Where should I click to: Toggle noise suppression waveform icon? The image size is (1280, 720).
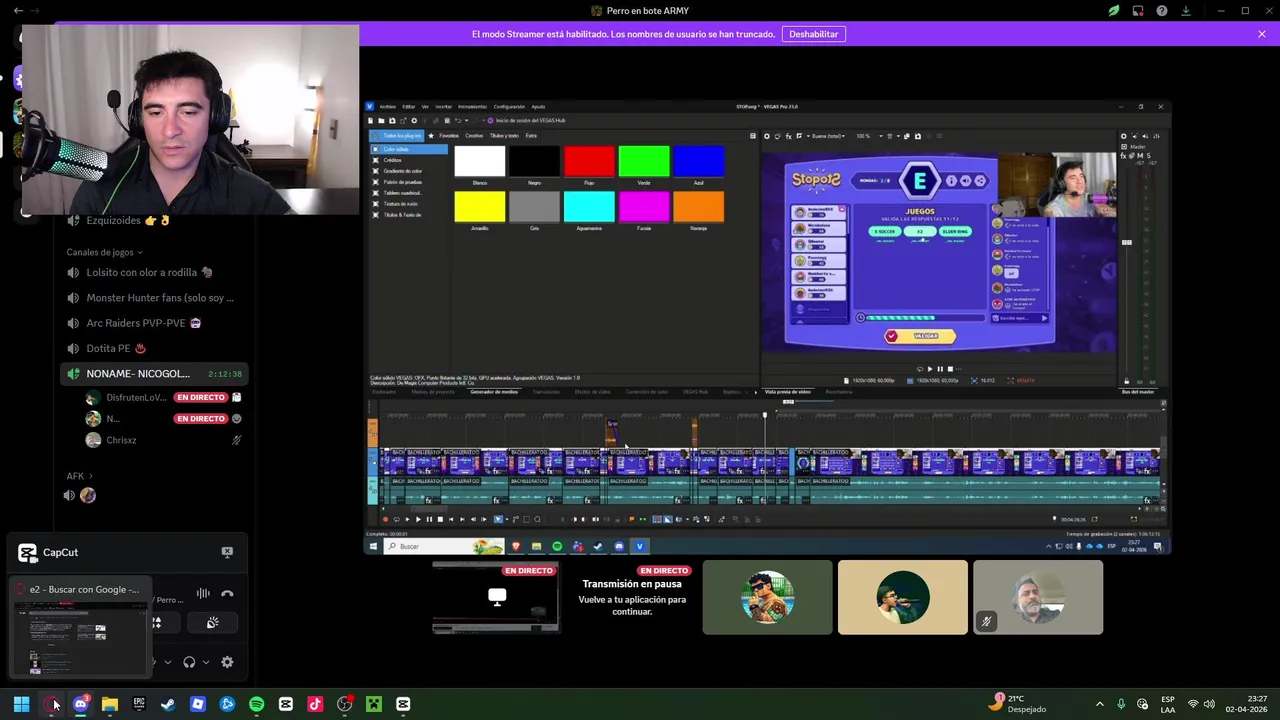[203, 594]
